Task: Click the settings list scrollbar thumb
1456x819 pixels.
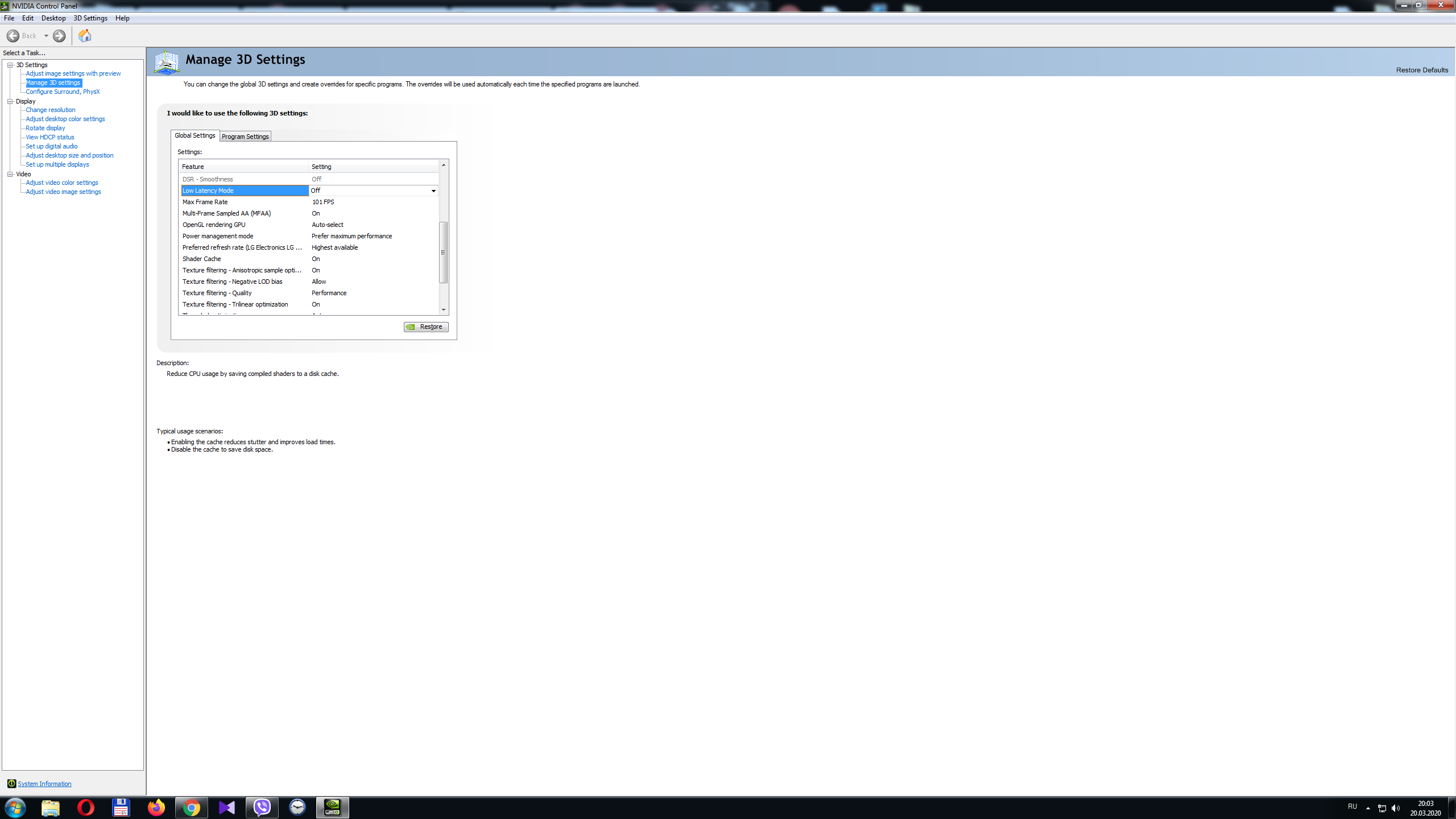Action: point(444,252)
